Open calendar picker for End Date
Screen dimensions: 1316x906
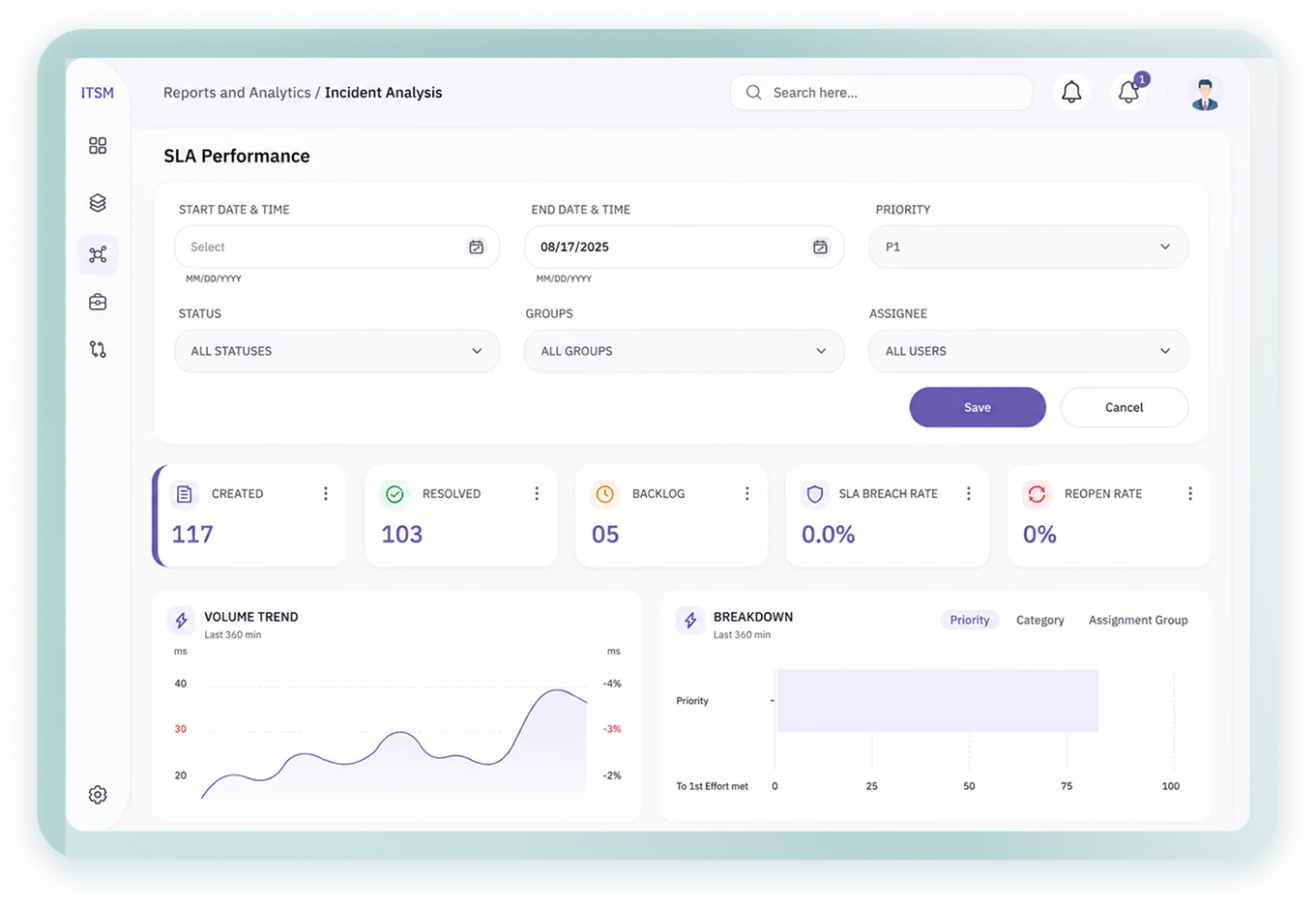pos(820,247)
